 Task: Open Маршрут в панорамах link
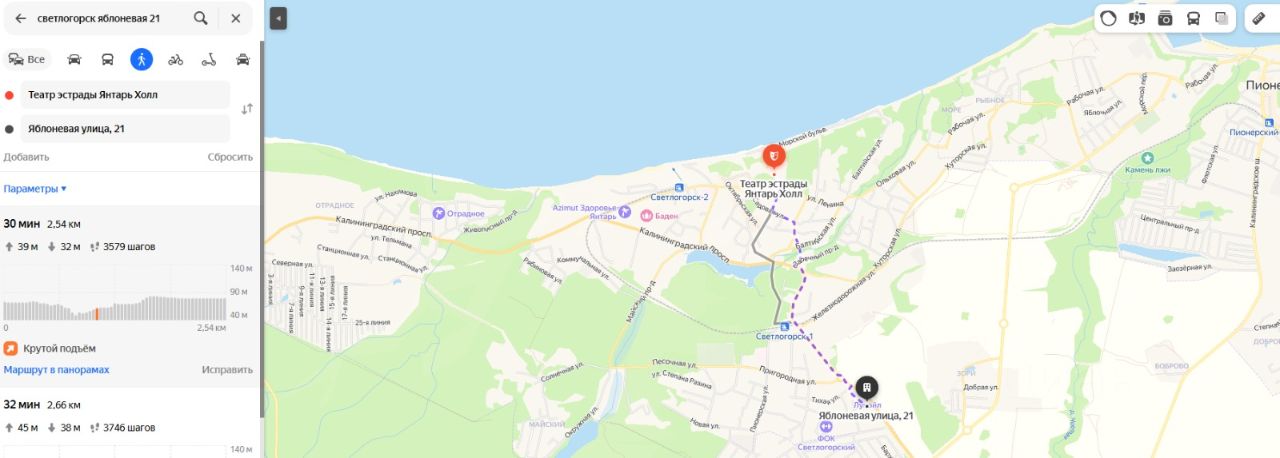56,370
